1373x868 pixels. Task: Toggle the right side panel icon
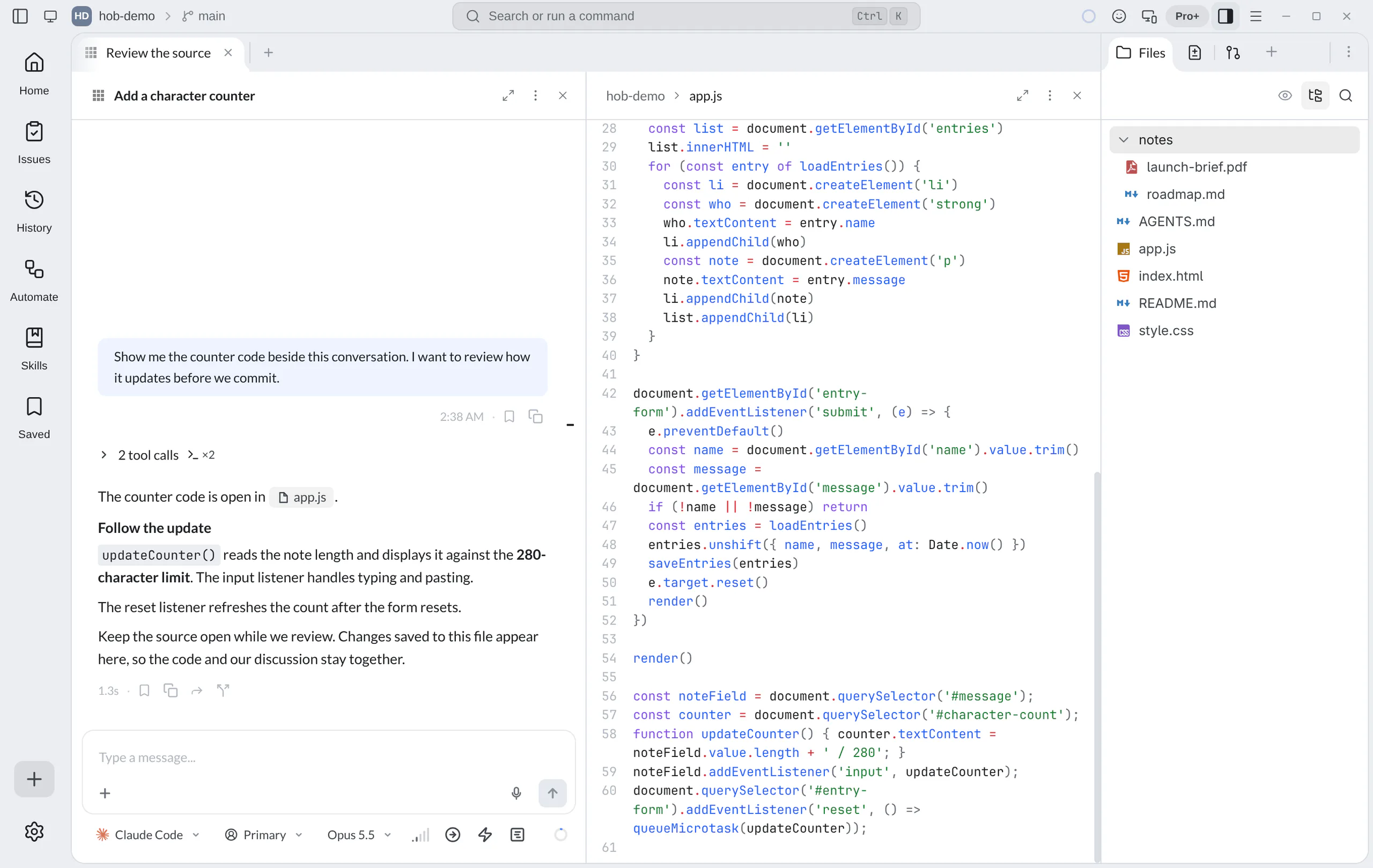click(x=1225, y=16)
